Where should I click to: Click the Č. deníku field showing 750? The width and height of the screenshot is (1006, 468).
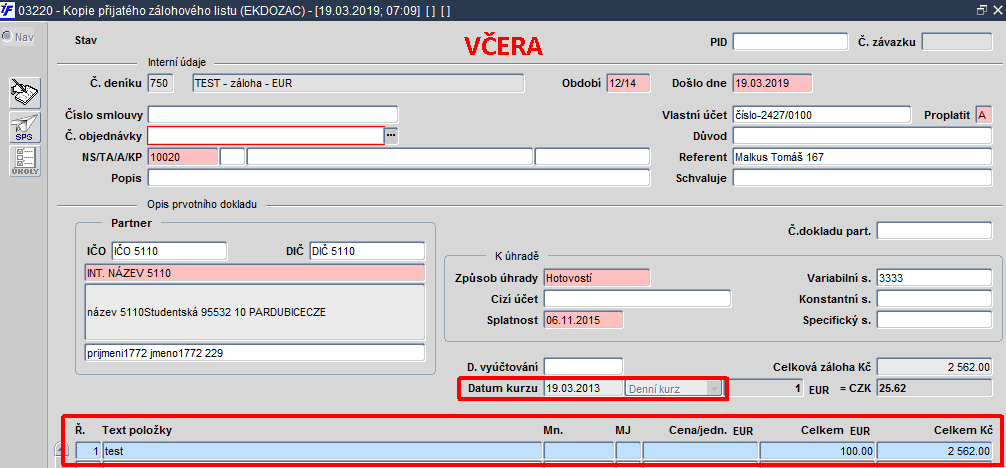160,83
